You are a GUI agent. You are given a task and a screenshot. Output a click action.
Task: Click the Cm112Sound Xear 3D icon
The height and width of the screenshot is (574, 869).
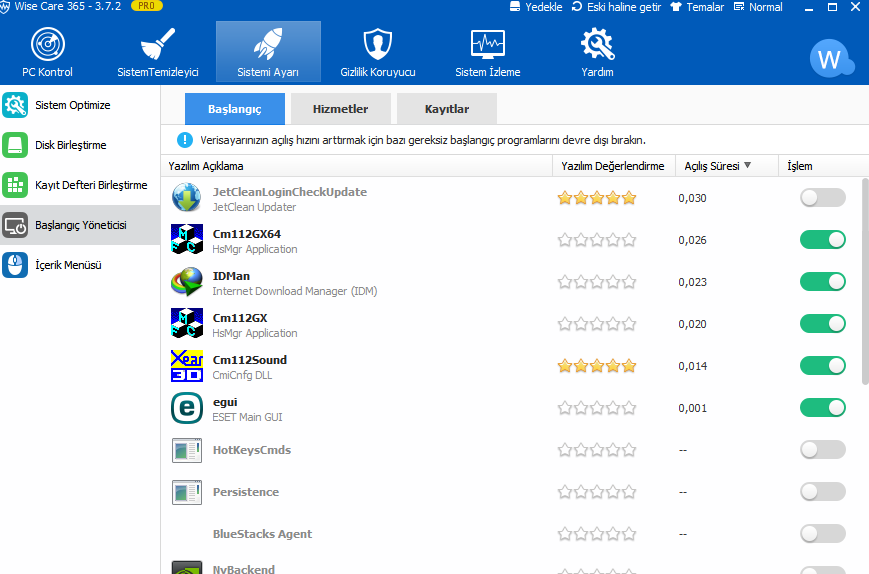tap(187, 366)
